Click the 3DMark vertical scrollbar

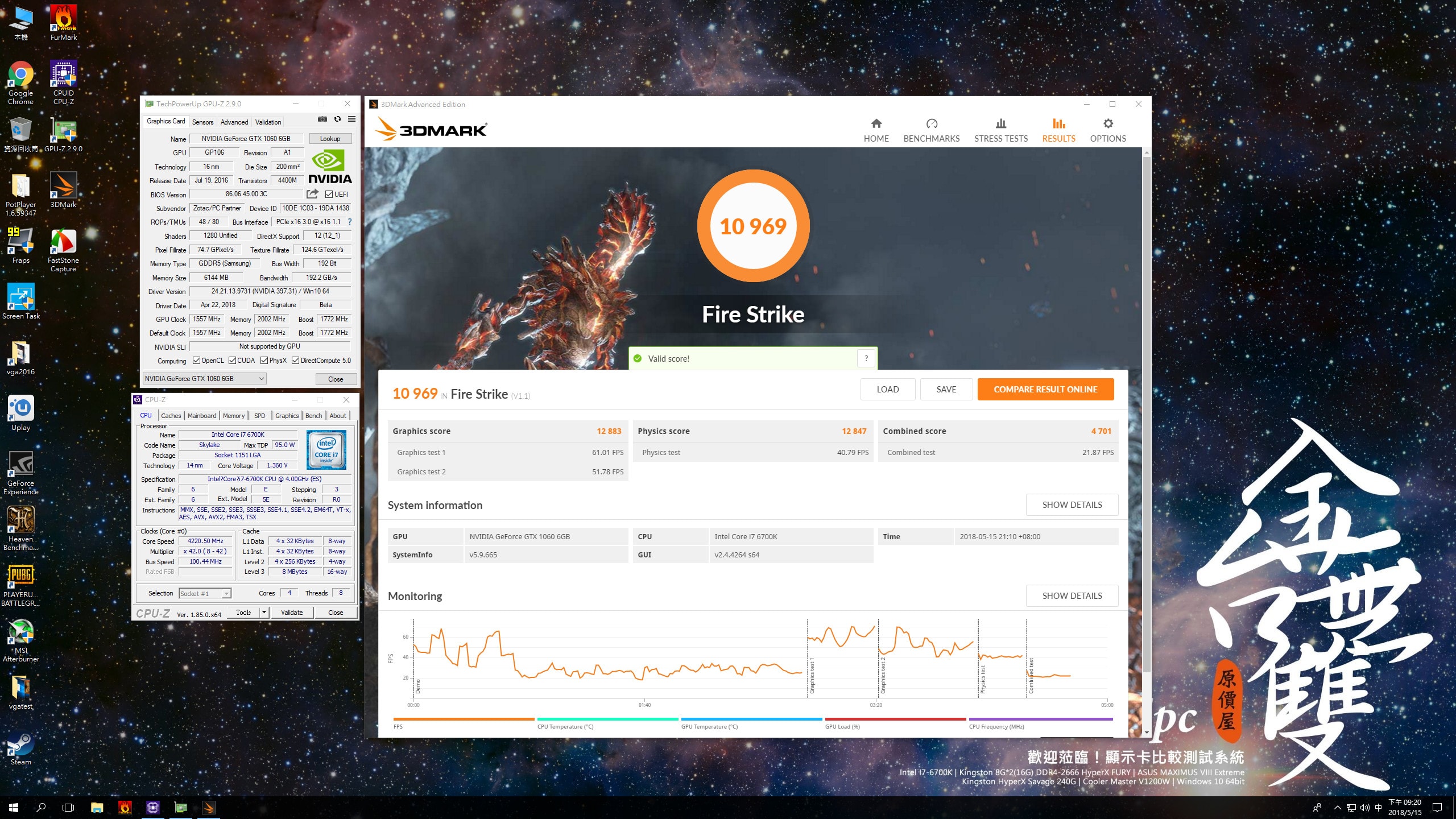pyautogui.click(x=1147, y=415)
